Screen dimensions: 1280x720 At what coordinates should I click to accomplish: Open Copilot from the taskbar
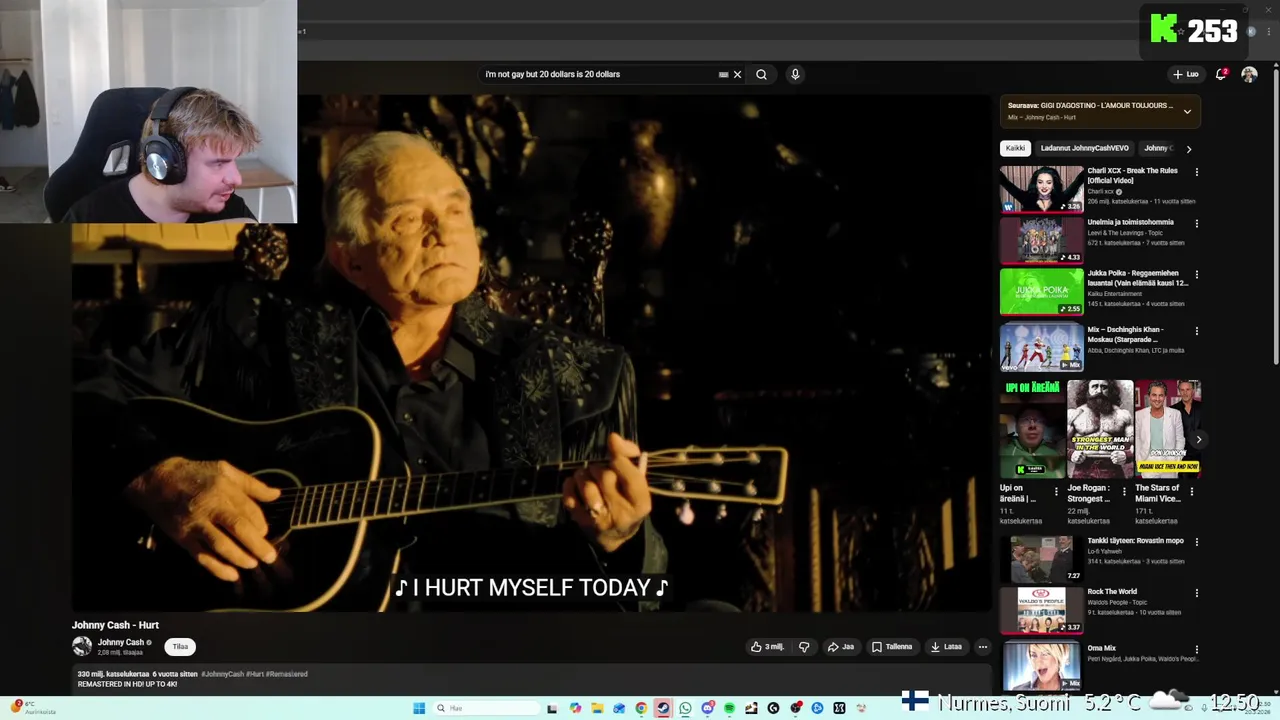(x=575, y=708)
